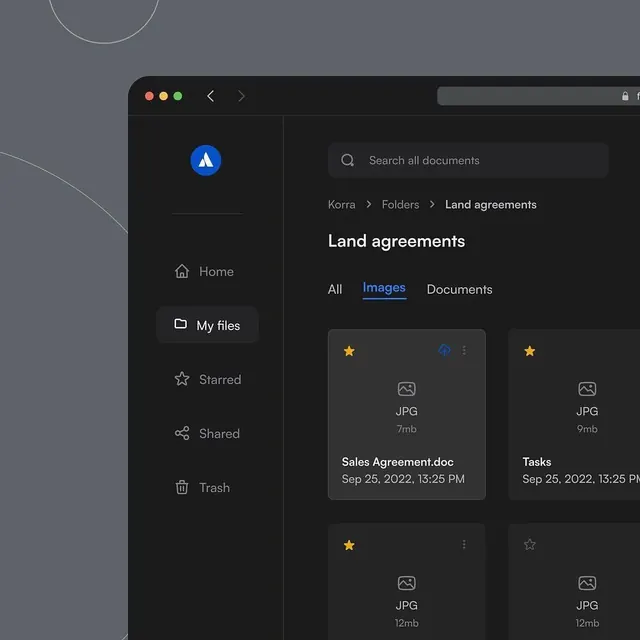
Task: Select the Images tab
Action: coord(384,289)
